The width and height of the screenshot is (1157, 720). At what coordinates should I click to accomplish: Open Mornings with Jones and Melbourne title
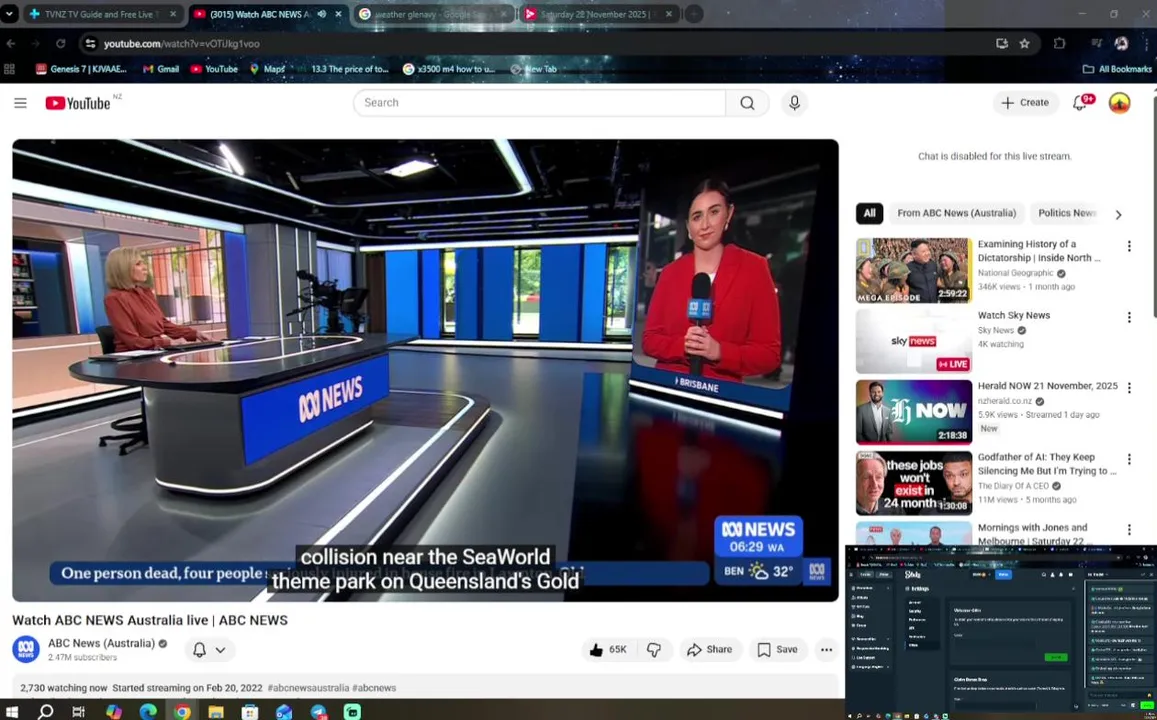(1032, 534)
